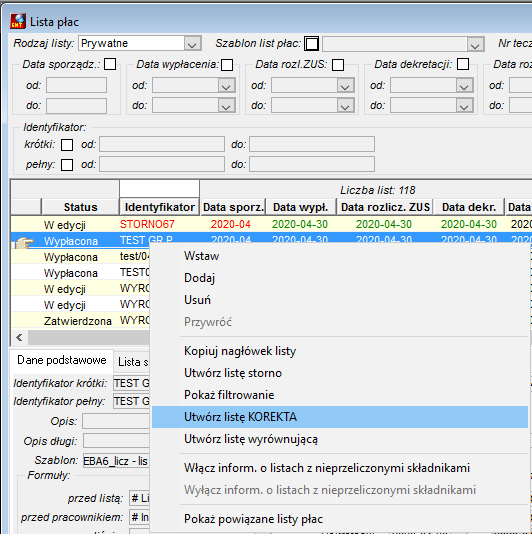The height and width of the screenshot is (534, 532).
Task: Enable the Data wypłacenia filter checkbox
Action: [x=227, y=65]
